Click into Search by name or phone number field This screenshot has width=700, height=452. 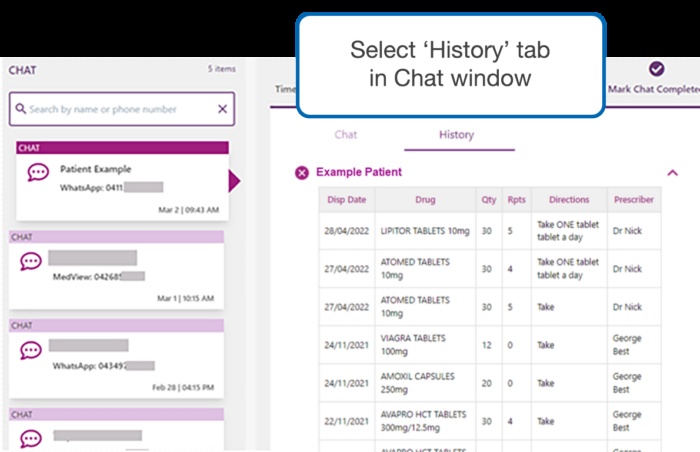[x=121, y=109]
